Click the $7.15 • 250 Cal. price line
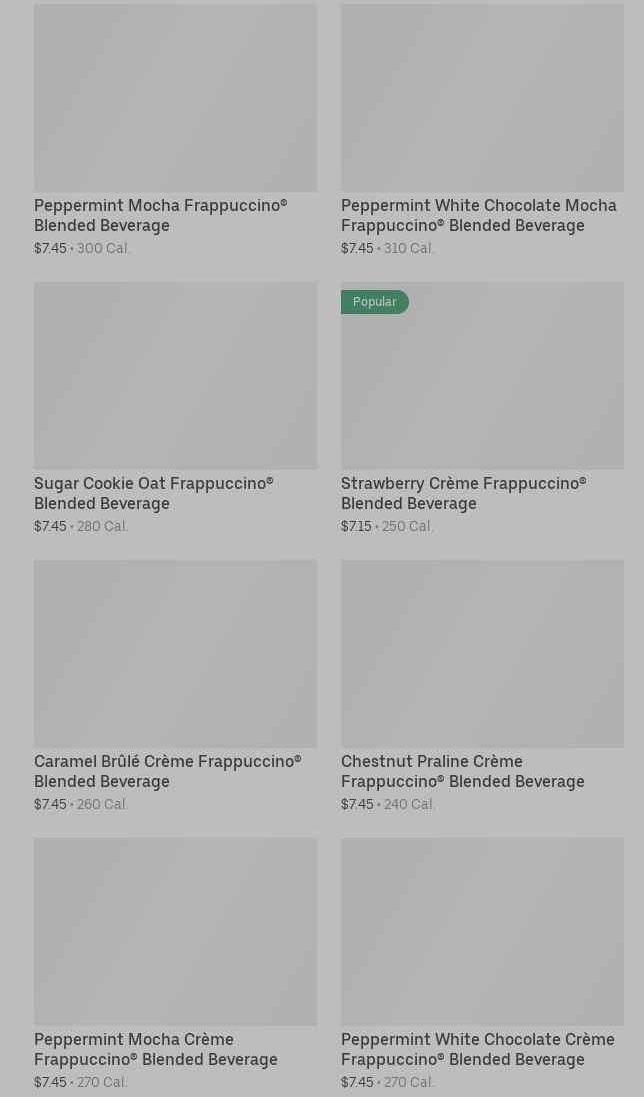644x1097 pixels. coord(387,526)
